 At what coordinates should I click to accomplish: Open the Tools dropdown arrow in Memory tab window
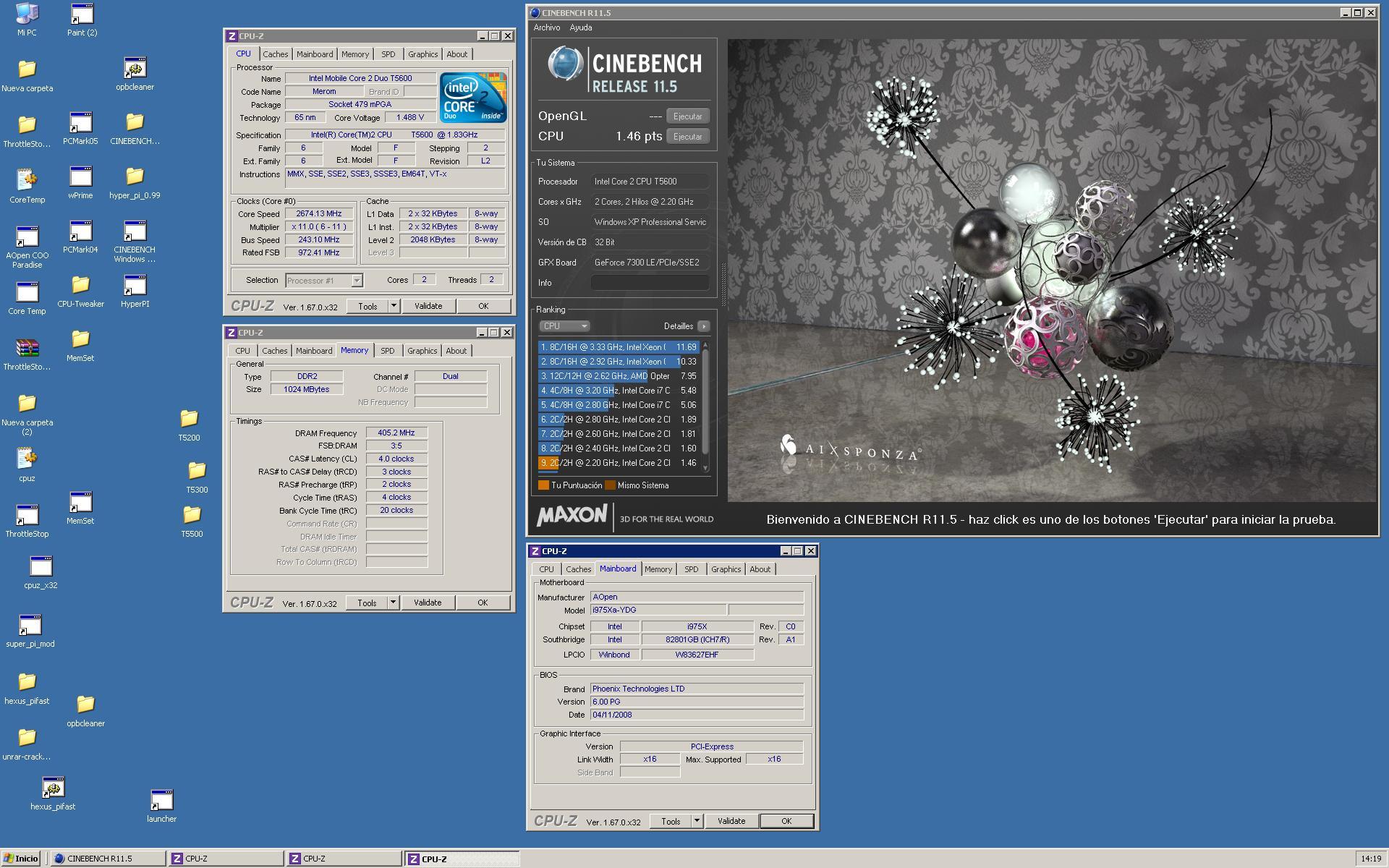[x=393, y=603]
